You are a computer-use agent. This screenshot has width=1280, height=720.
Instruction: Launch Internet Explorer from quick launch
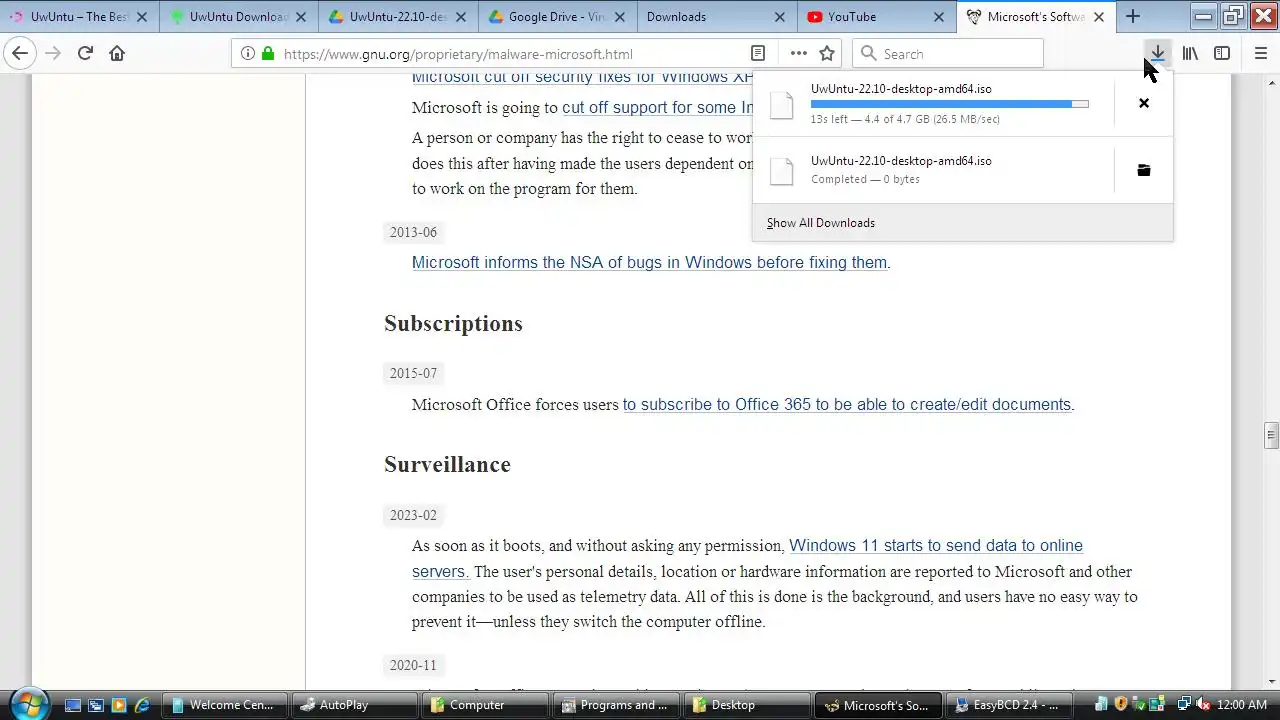(x=142, y=705)
